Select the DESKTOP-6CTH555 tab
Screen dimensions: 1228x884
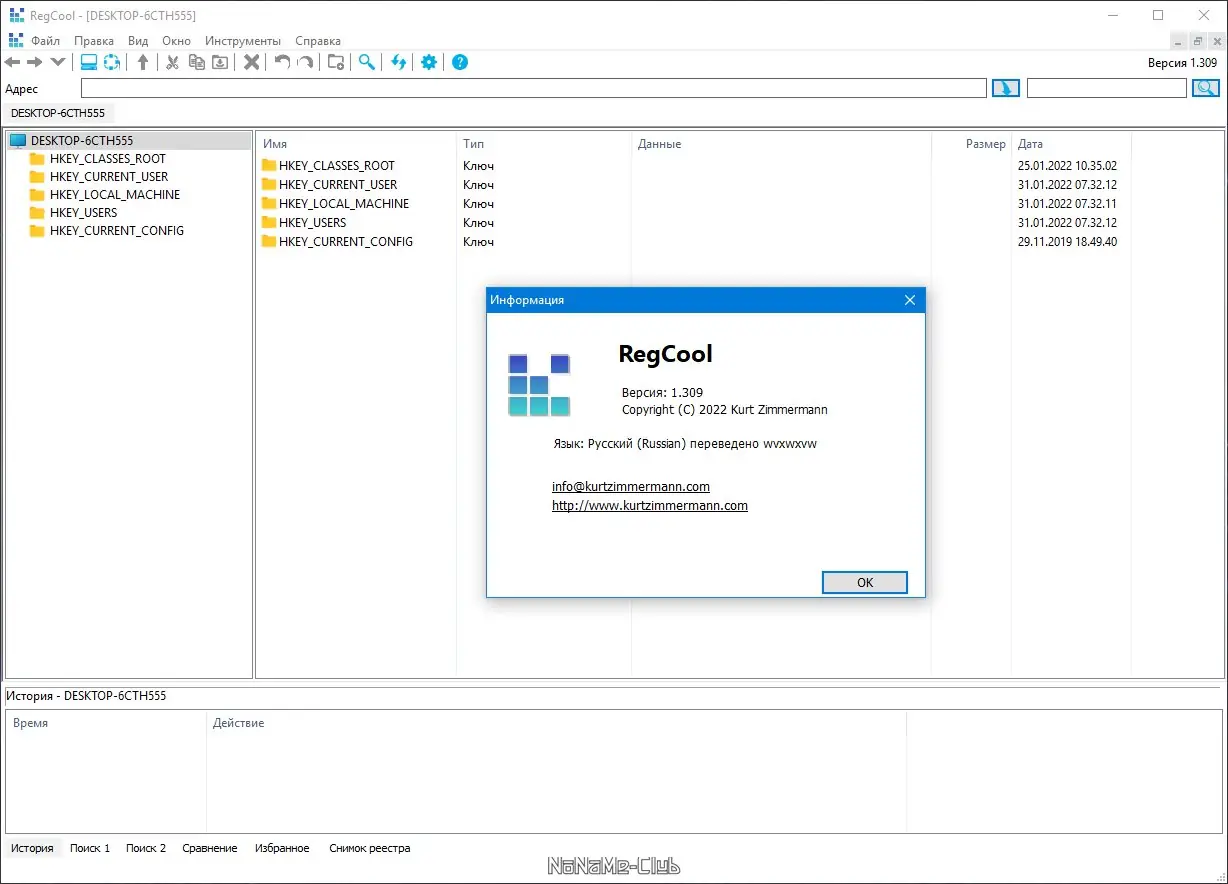coord(58,113)
